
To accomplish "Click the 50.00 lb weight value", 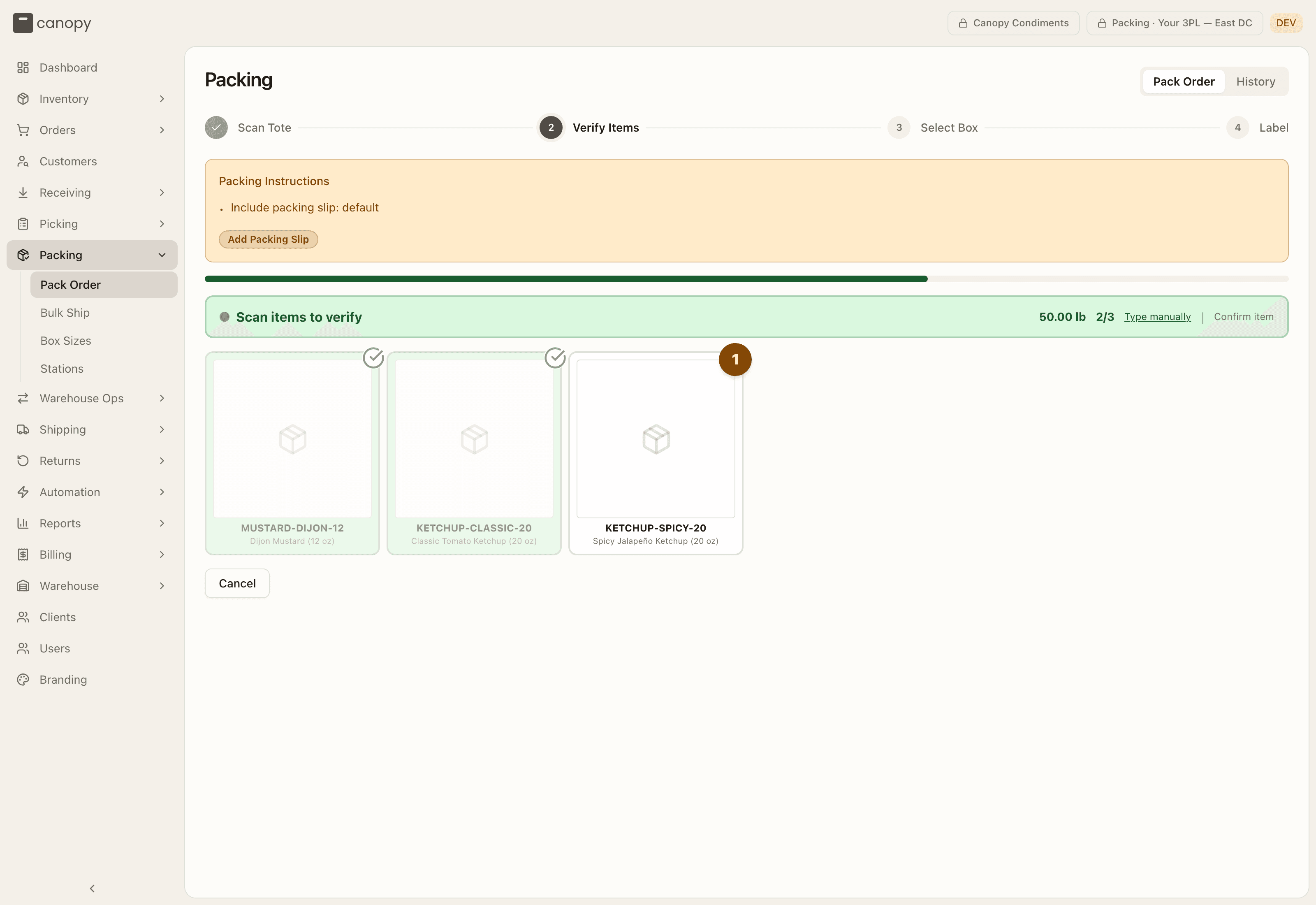I will click(x=1062, y=316).
